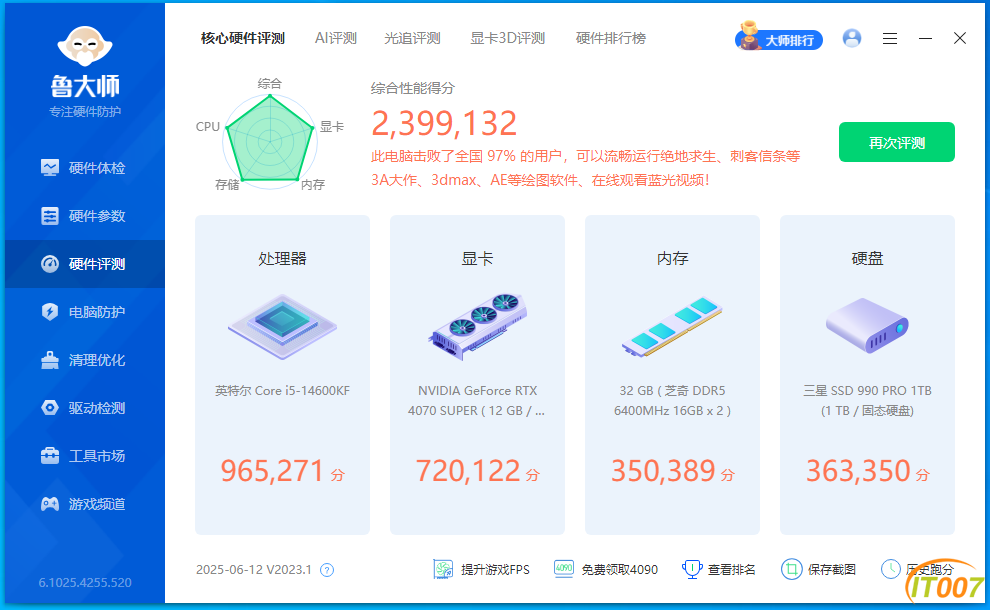Click the help question mark icon

pos(326,570)
